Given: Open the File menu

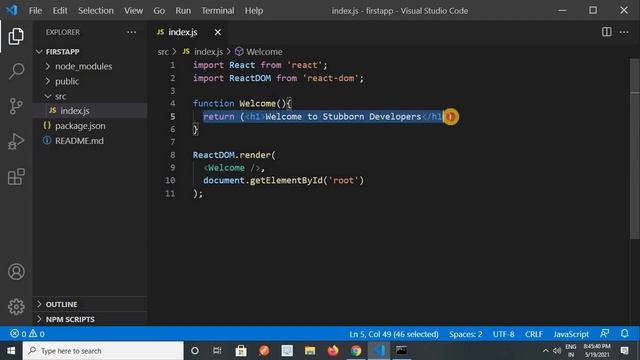Looking at the screenshot, I should (36, 11).
